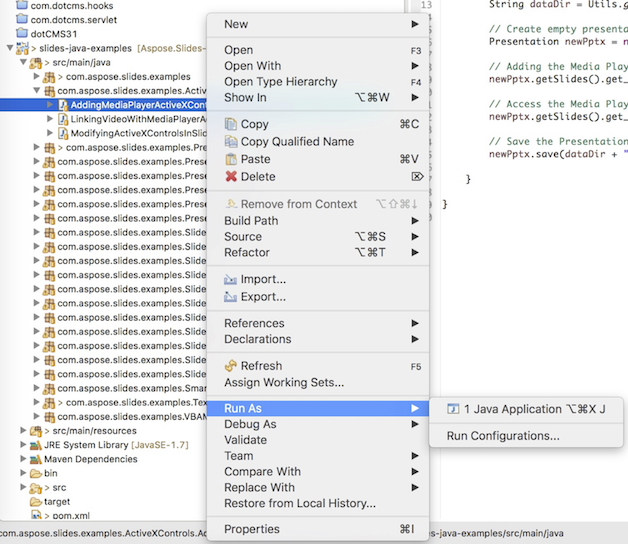Collapse the slides-java-examples project node
628x544 pixels.
pyautogui.click(x=10, y=48)
